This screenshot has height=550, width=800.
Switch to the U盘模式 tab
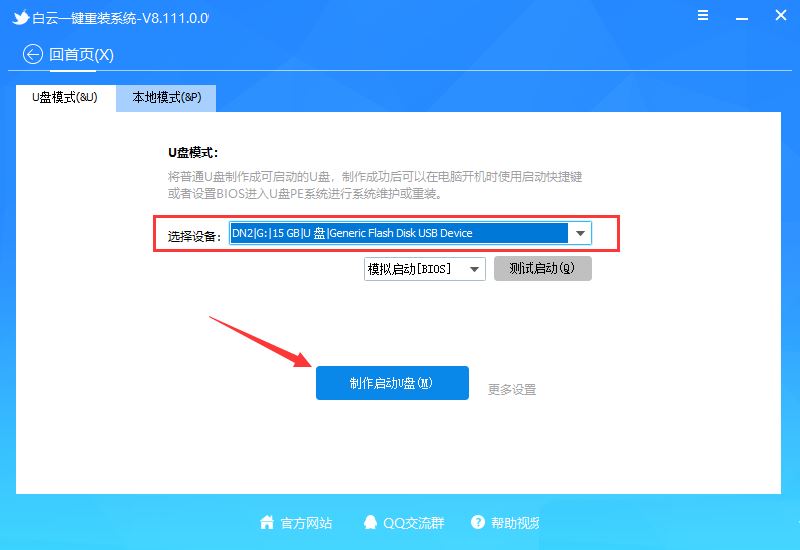click(65, 97)
